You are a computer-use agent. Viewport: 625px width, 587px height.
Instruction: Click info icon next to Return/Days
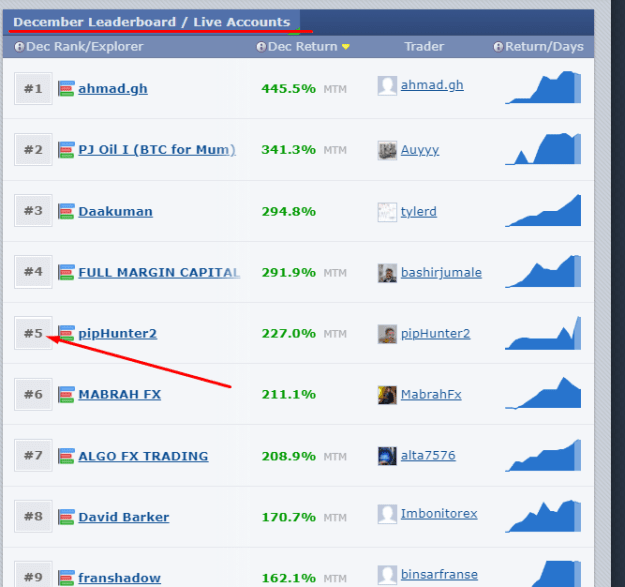tap(498, 47)
